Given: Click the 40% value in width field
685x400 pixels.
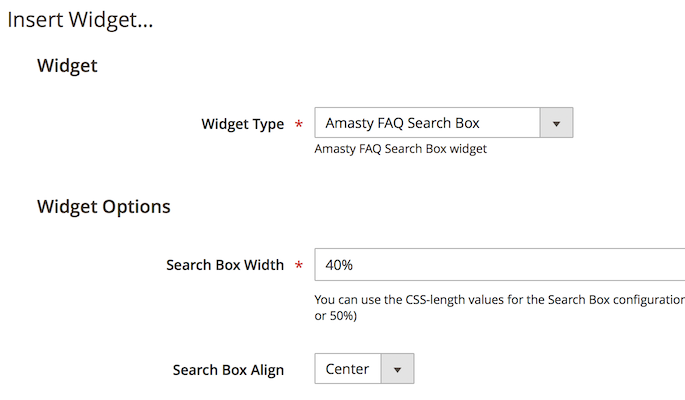Looking at the screenshot, I should coord(339,265).
